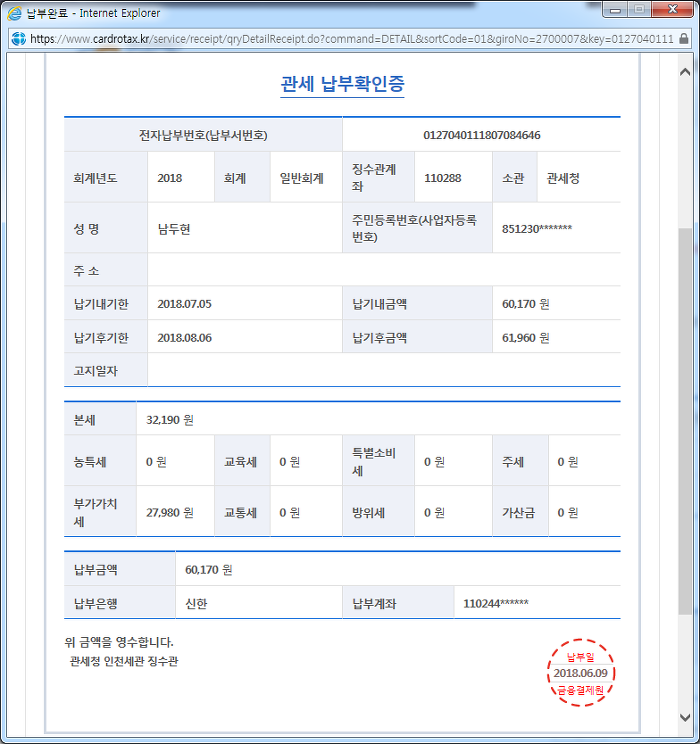
Task: Click the 본세 label cell
Action: coord(100,419)
